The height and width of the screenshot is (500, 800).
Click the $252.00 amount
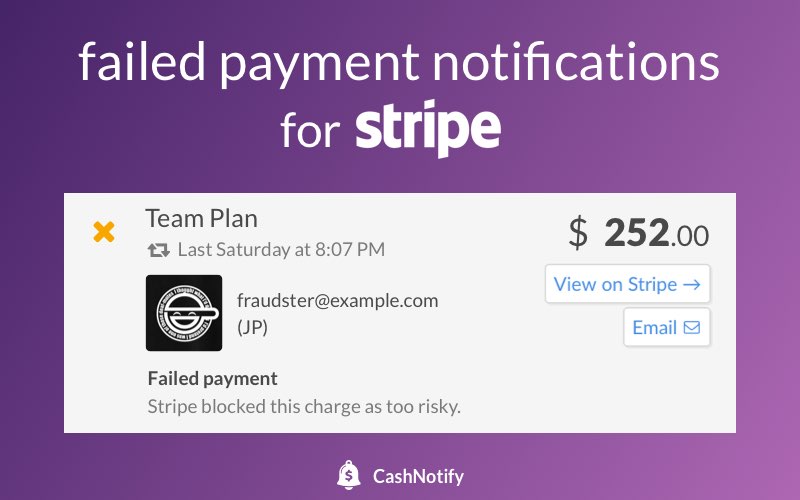(638, 233)
